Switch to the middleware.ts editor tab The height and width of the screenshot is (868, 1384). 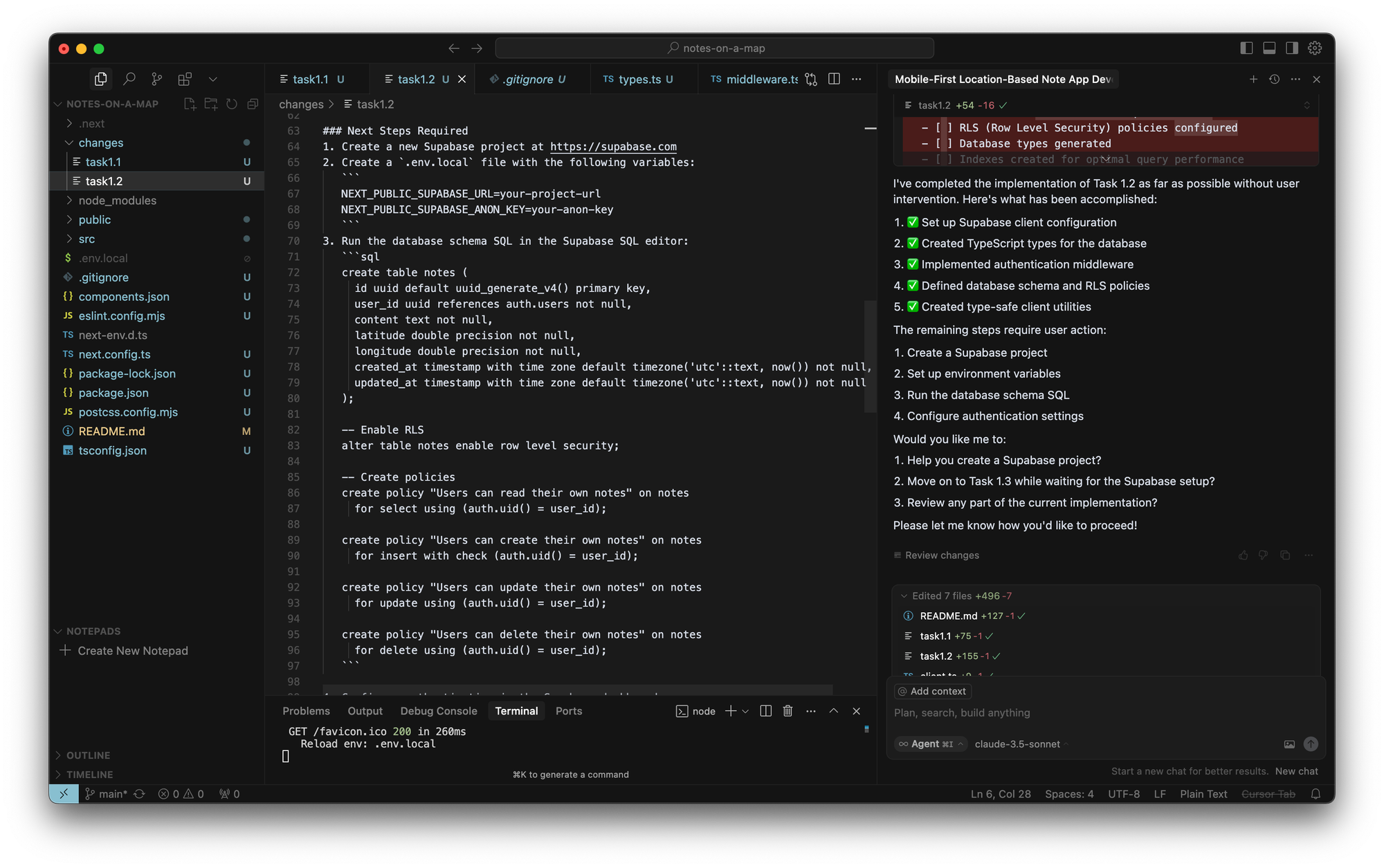pyautogui.click(x=754, y=80)
